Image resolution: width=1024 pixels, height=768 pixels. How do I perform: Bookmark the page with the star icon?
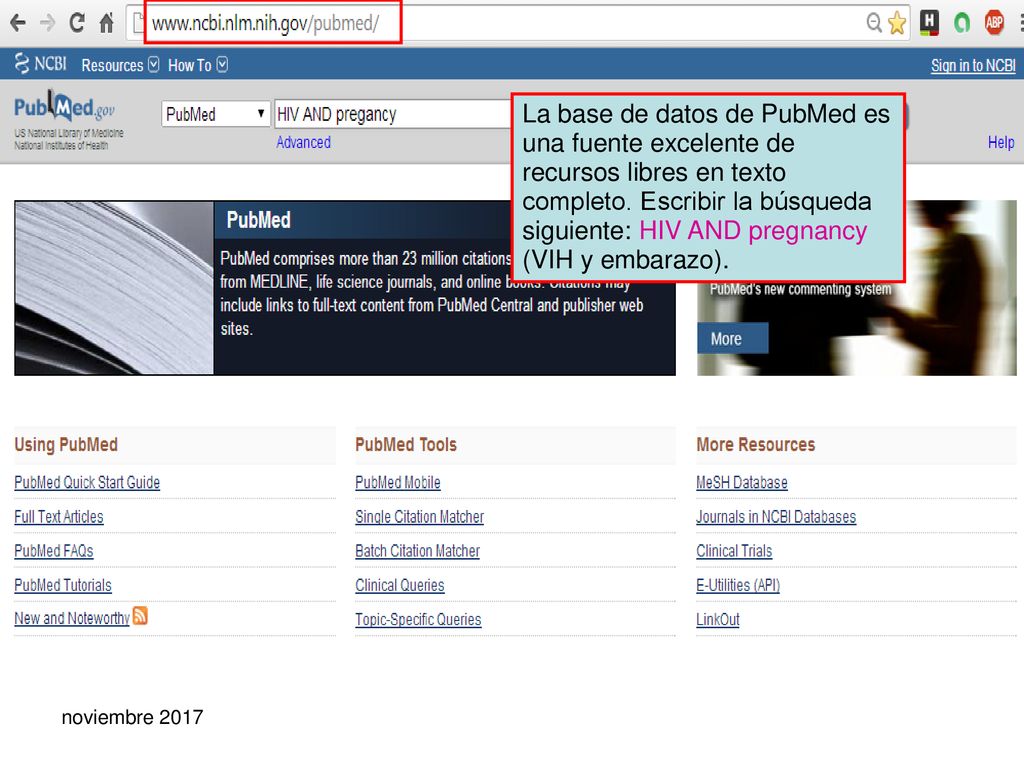tap(897, 23)
